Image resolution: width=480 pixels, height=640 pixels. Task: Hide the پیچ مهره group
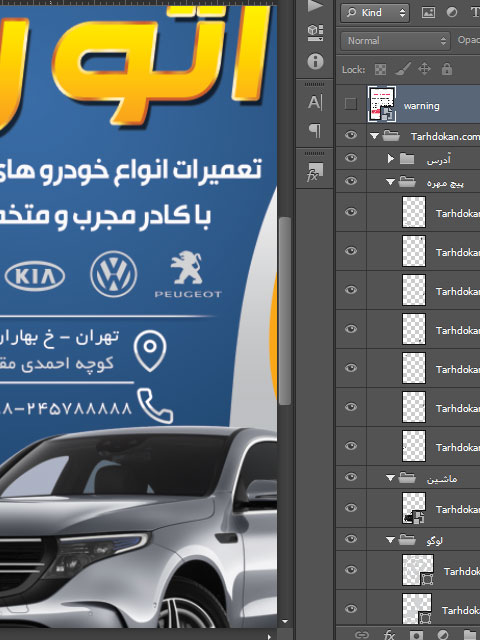(351, 181)
